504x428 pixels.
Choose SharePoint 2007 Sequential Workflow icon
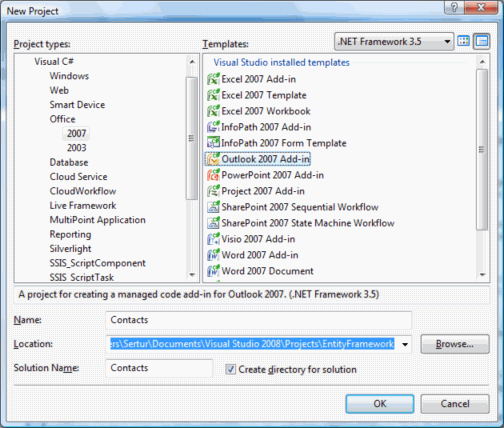click(x=213, y=207)
